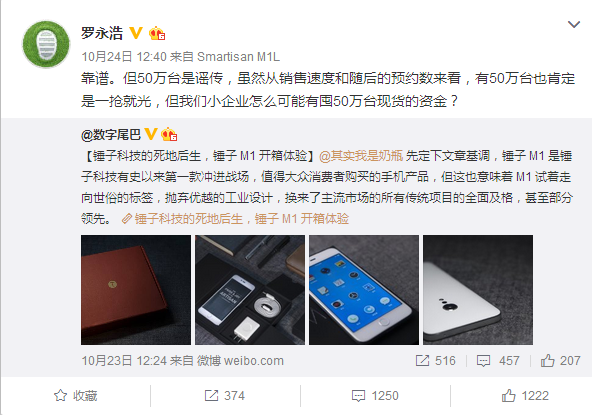The width and height of the screenshot is (592, 415).
Task: Like the original post with 207 likes
Action: tap(560, 361)
